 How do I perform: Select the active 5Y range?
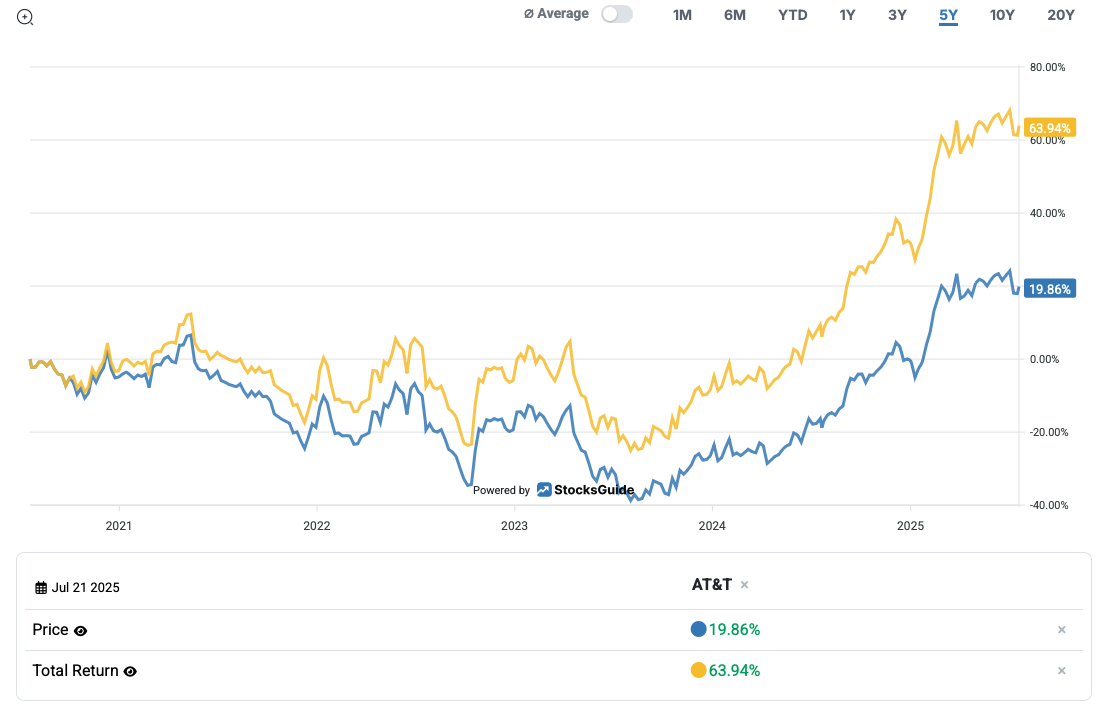(949, 15)
